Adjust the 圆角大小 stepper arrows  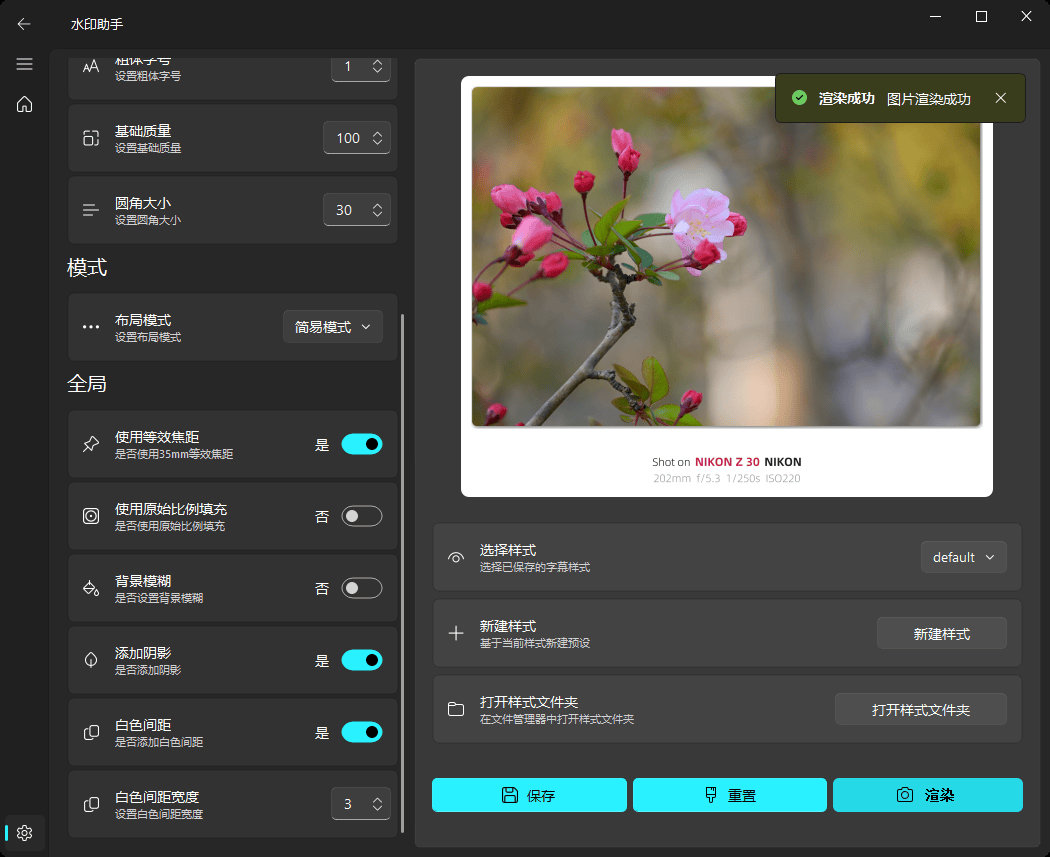point(377,210)
